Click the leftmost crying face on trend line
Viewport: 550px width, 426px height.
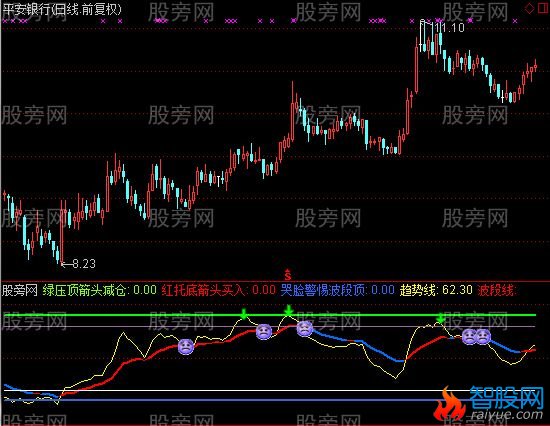186,347
